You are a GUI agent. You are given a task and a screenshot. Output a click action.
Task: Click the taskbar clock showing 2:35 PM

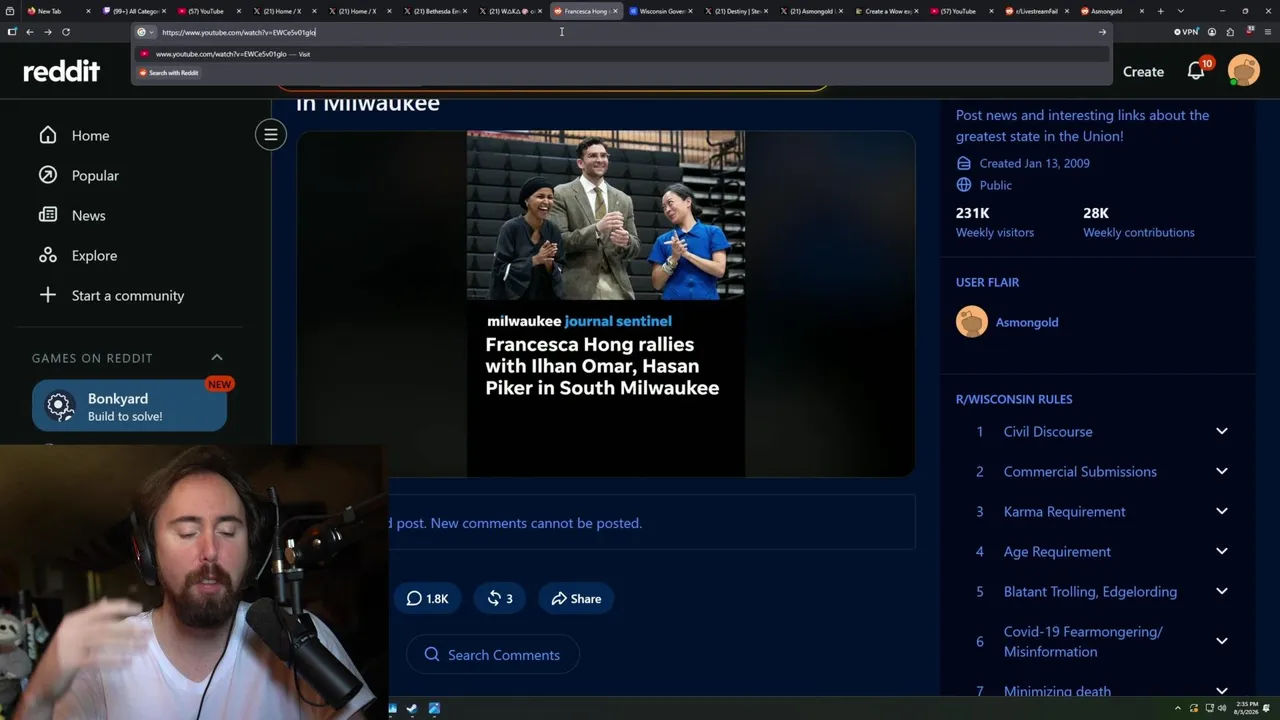pyautogui.click(x=1247, y=708)
